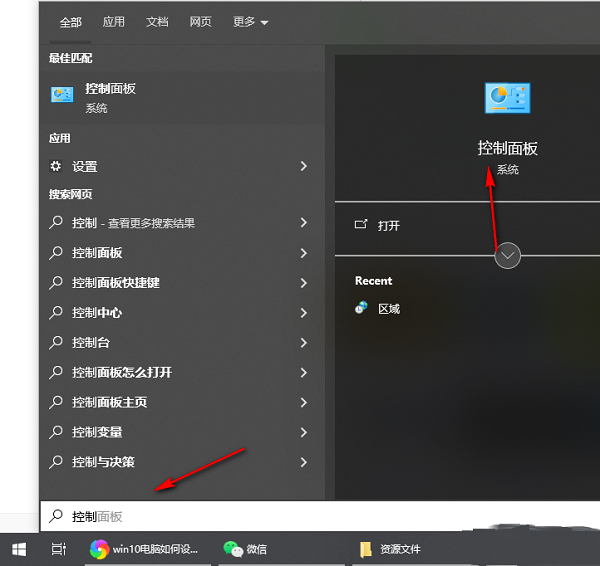Open the 更多 dropdown menu
Viewport: 600px width, 566px height.
[251, 22]
